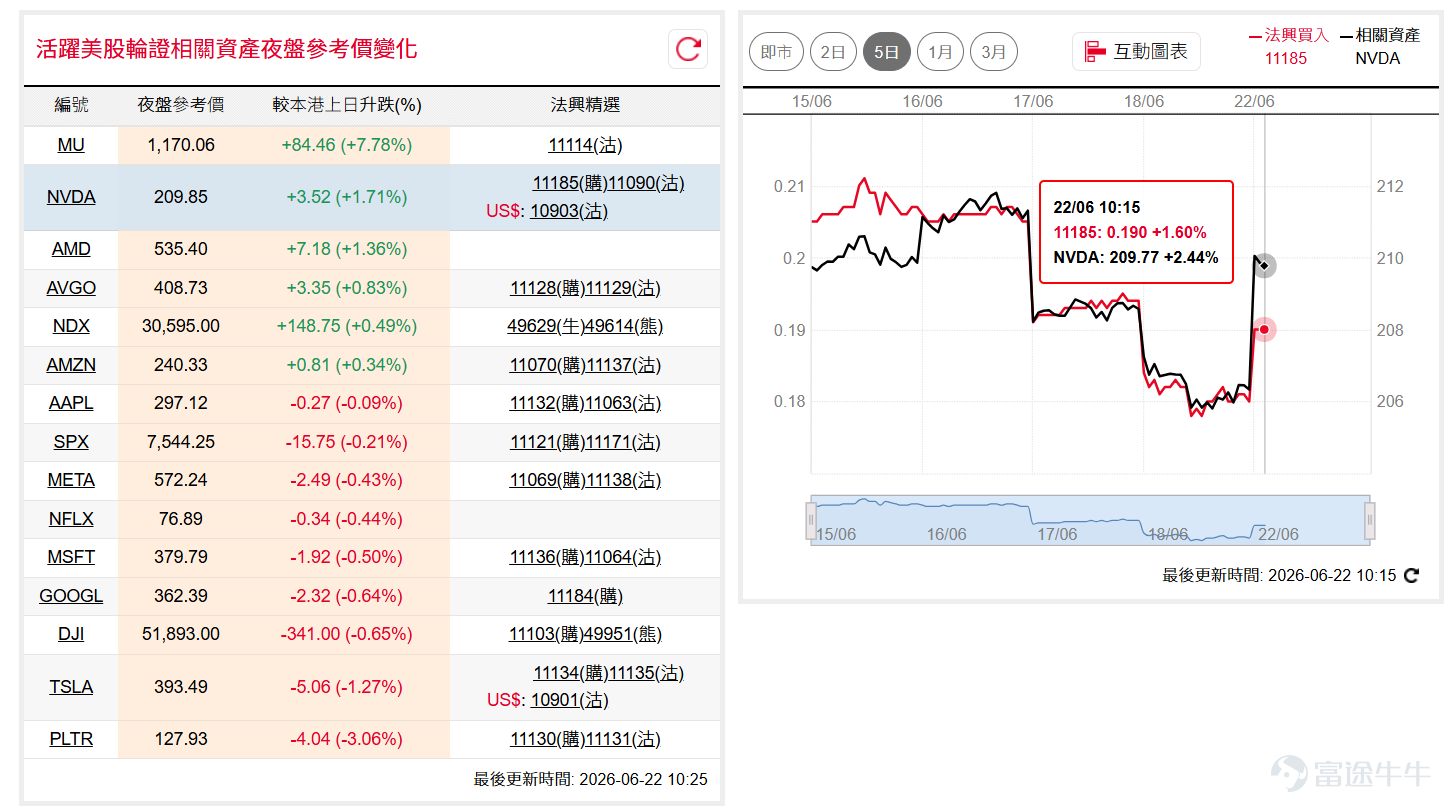The image size is (1451, 810).
Task: Switch chart to 1月 range
Action: pyautogui.click(x=940, y=52)
